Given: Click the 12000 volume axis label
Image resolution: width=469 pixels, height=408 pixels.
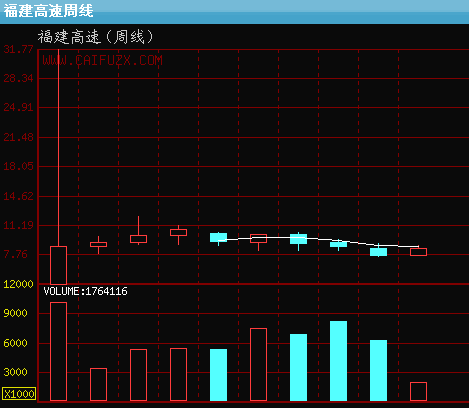Looking at the screenshot, I should (18, 284).
